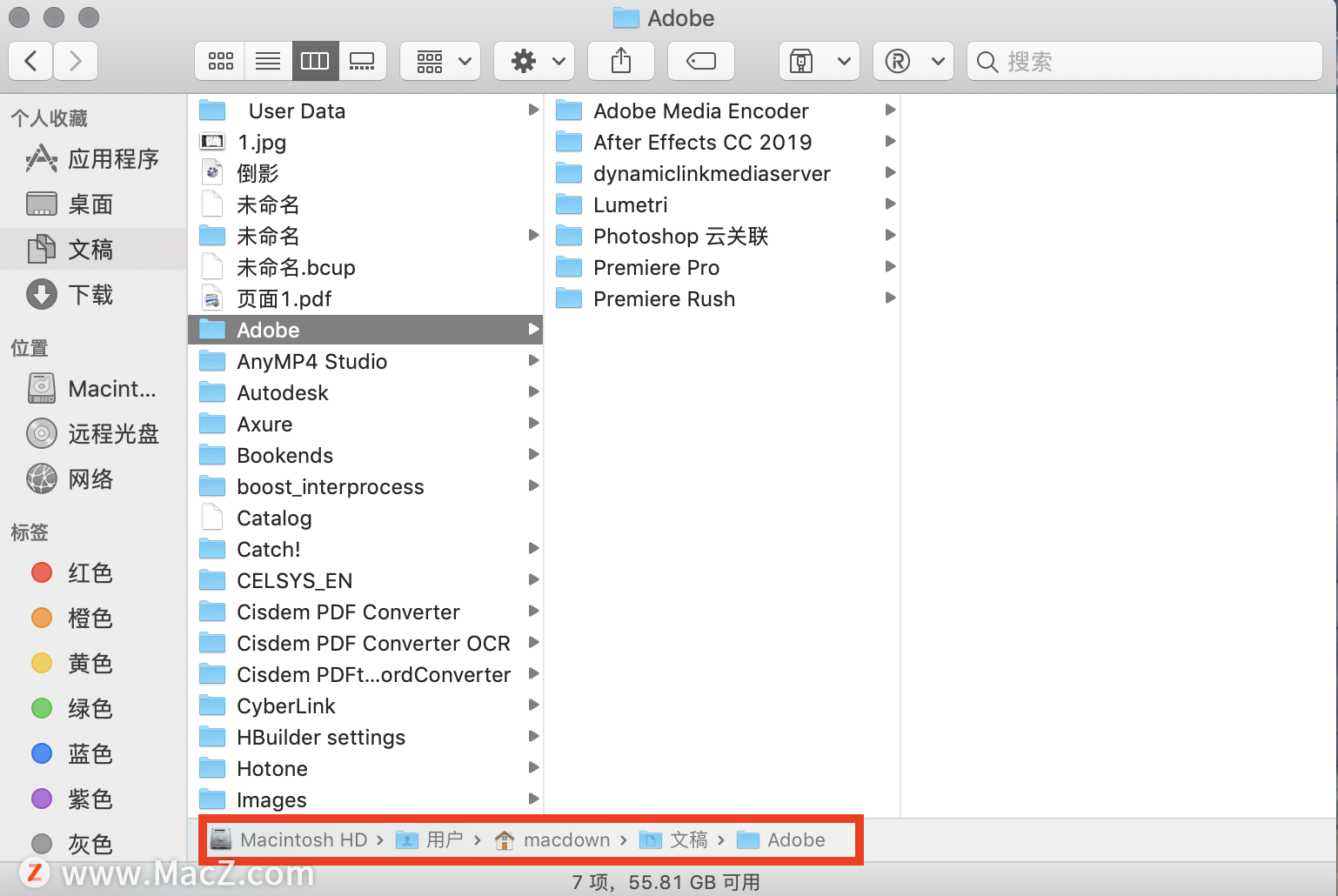Select the CELSYS_EN folder

[x=365, y=580]
